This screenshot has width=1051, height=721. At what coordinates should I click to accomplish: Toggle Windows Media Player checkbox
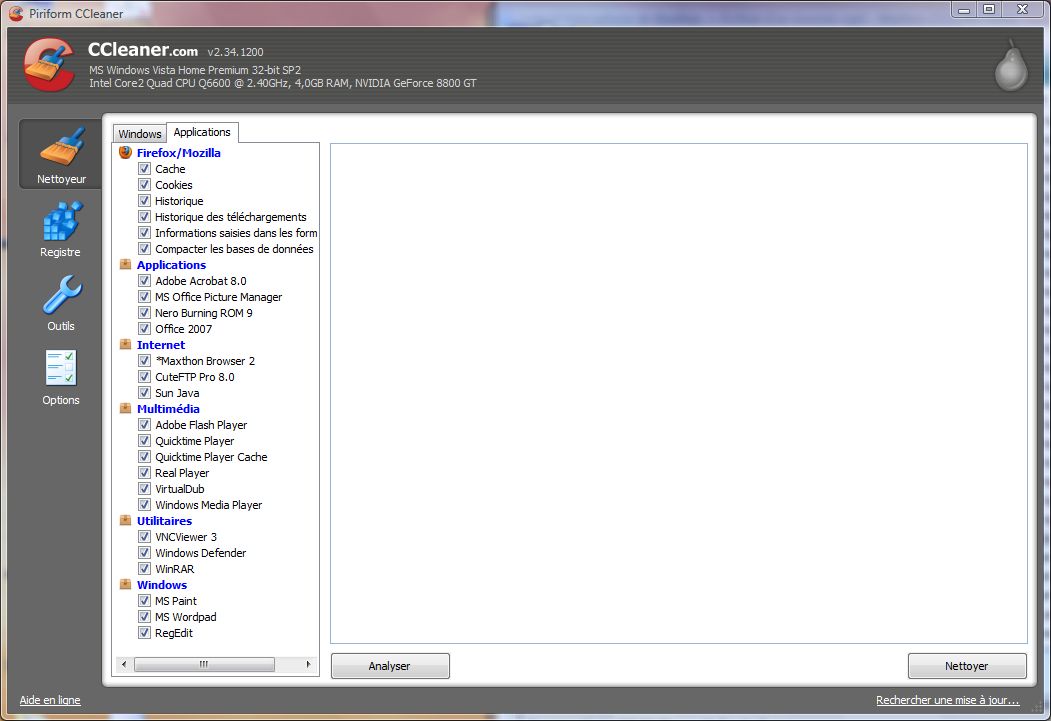pos(144,505)
